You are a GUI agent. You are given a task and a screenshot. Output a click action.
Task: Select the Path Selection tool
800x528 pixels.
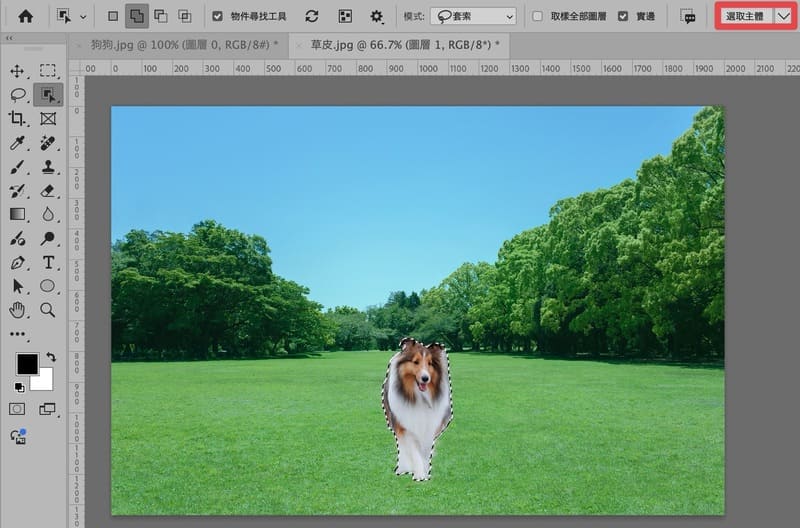point(17,286)
